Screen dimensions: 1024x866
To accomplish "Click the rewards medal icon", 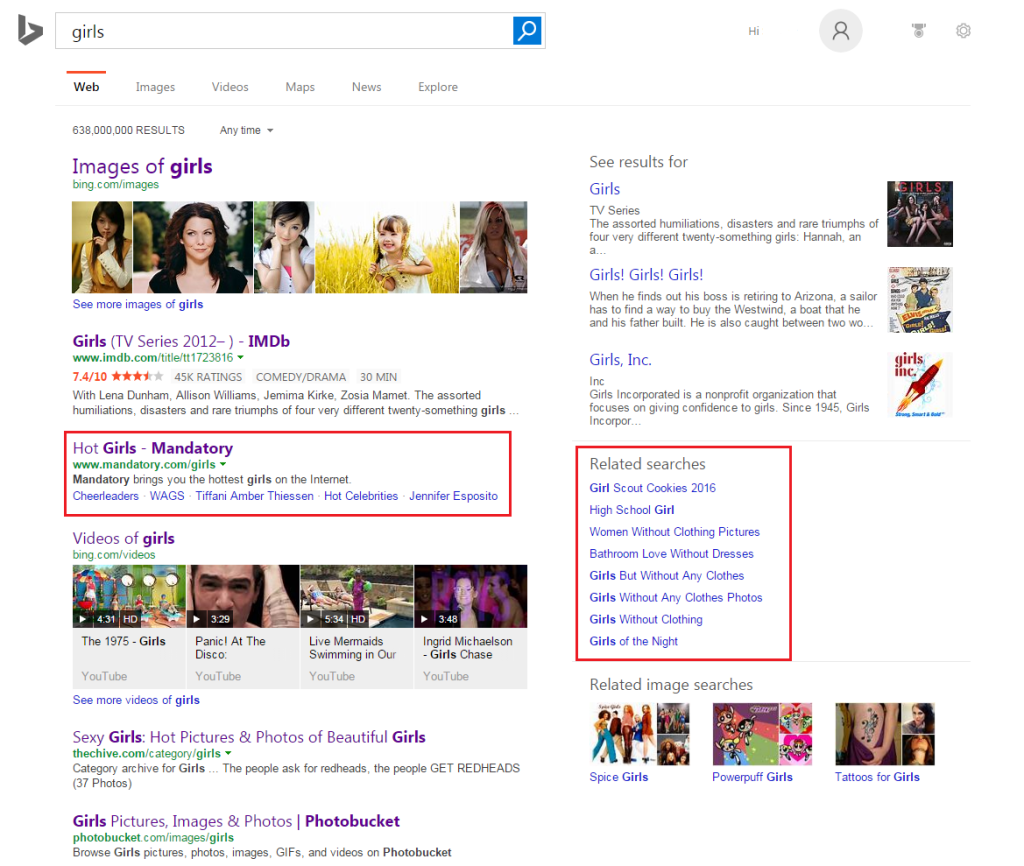I will pyautogui.click(x=919, y=31).
